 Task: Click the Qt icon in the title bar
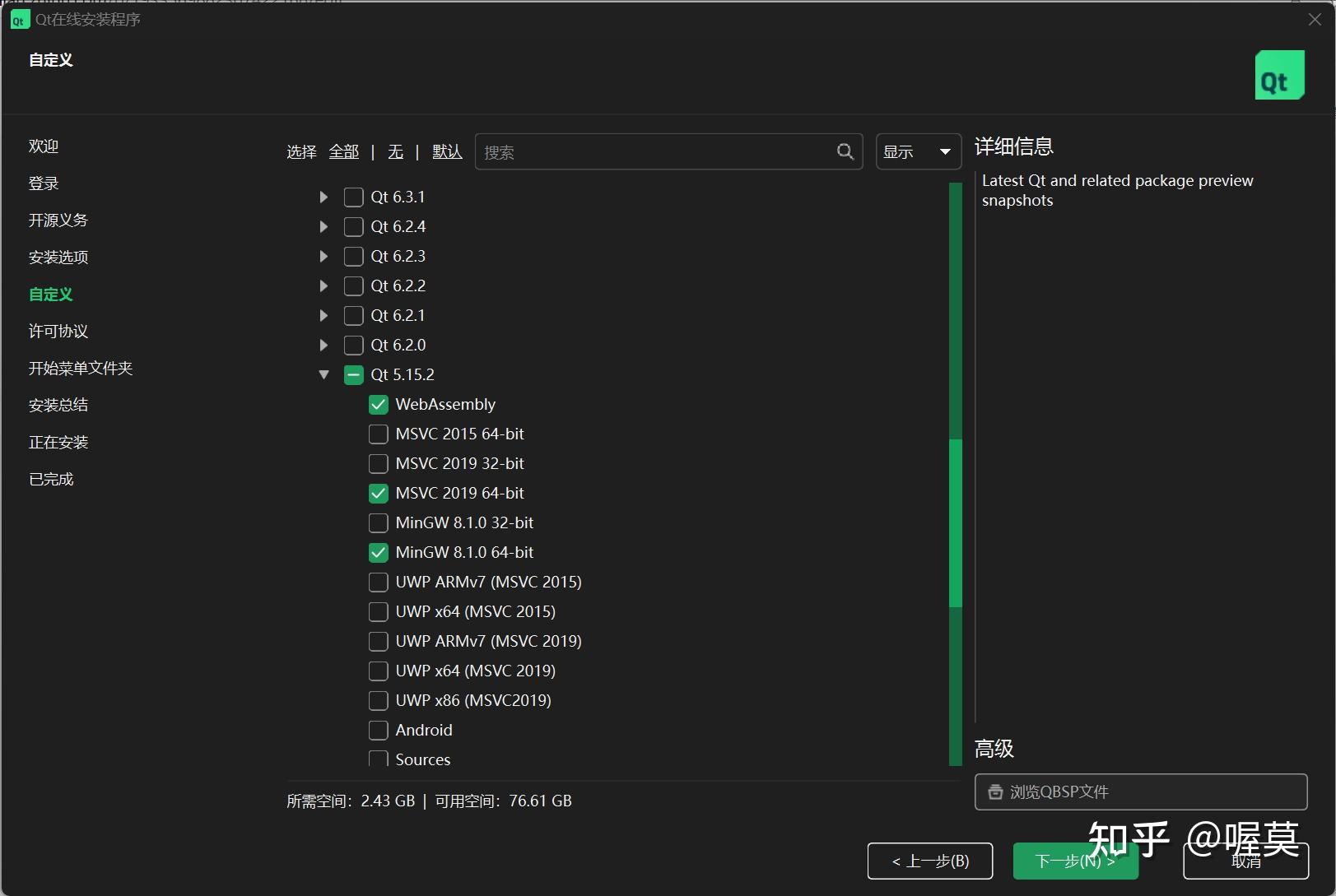18,19
